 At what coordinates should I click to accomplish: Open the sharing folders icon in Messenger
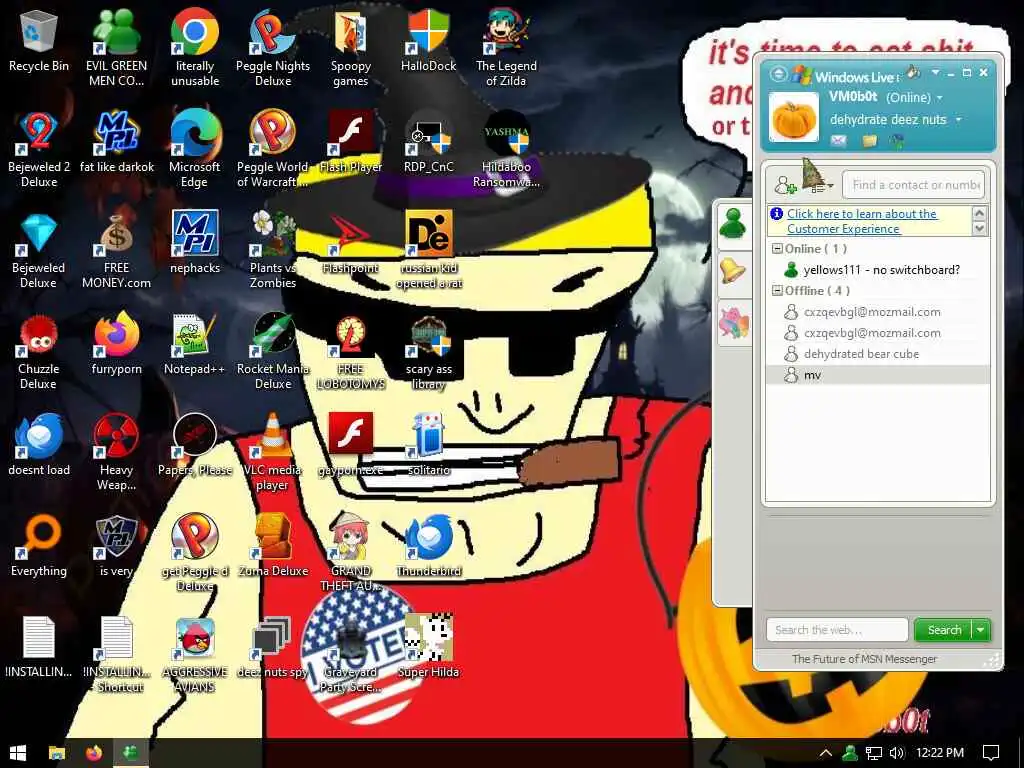(869, 140)
